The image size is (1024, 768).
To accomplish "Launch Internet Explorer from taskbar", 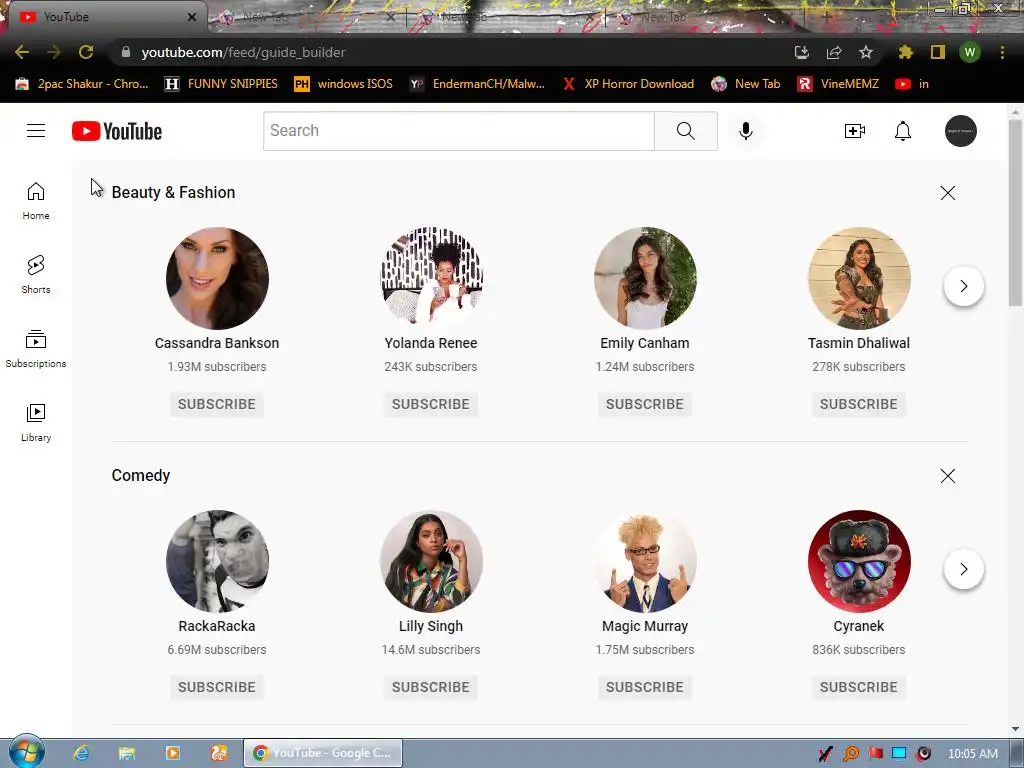I will [80, 753].
